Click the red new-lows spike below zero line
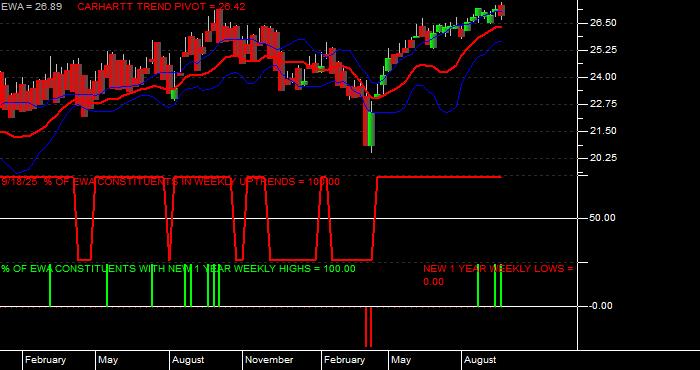 click(368, 327)
